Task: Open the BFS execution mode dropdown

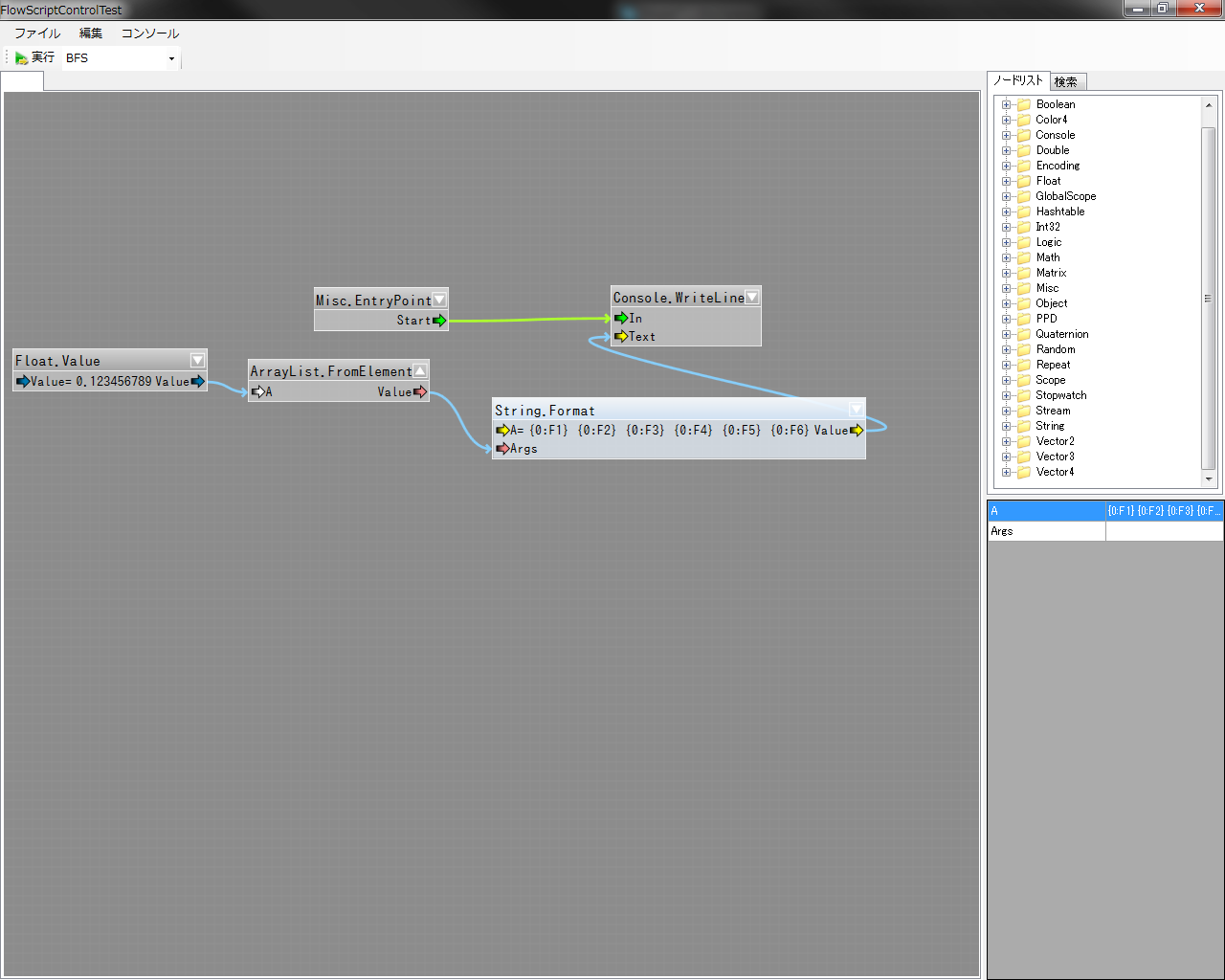Action: point(171,58)
